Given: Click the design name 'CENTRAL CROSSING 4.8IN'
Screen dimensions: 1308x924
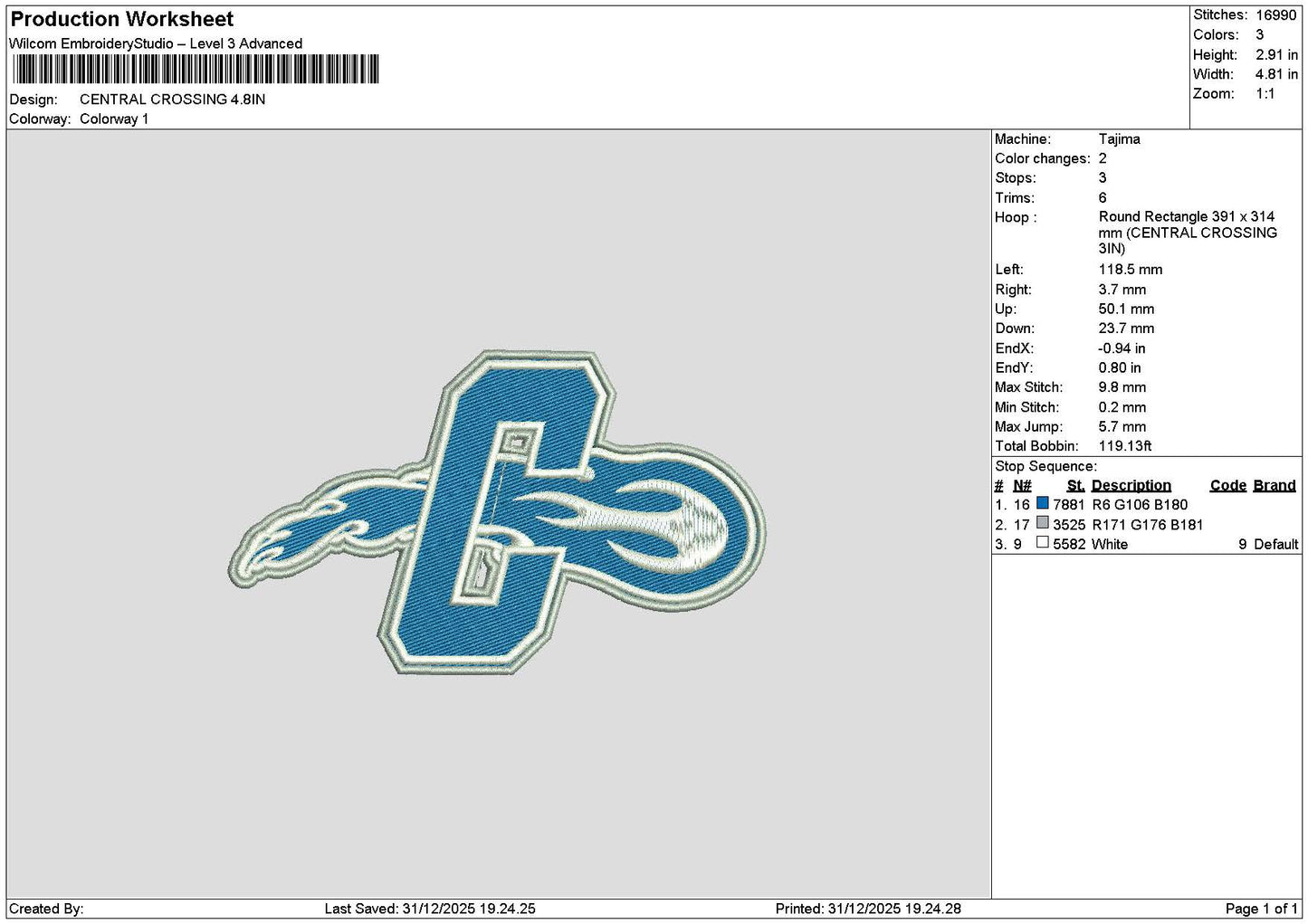Looking at the screenshot, I should tap(173, 100).
